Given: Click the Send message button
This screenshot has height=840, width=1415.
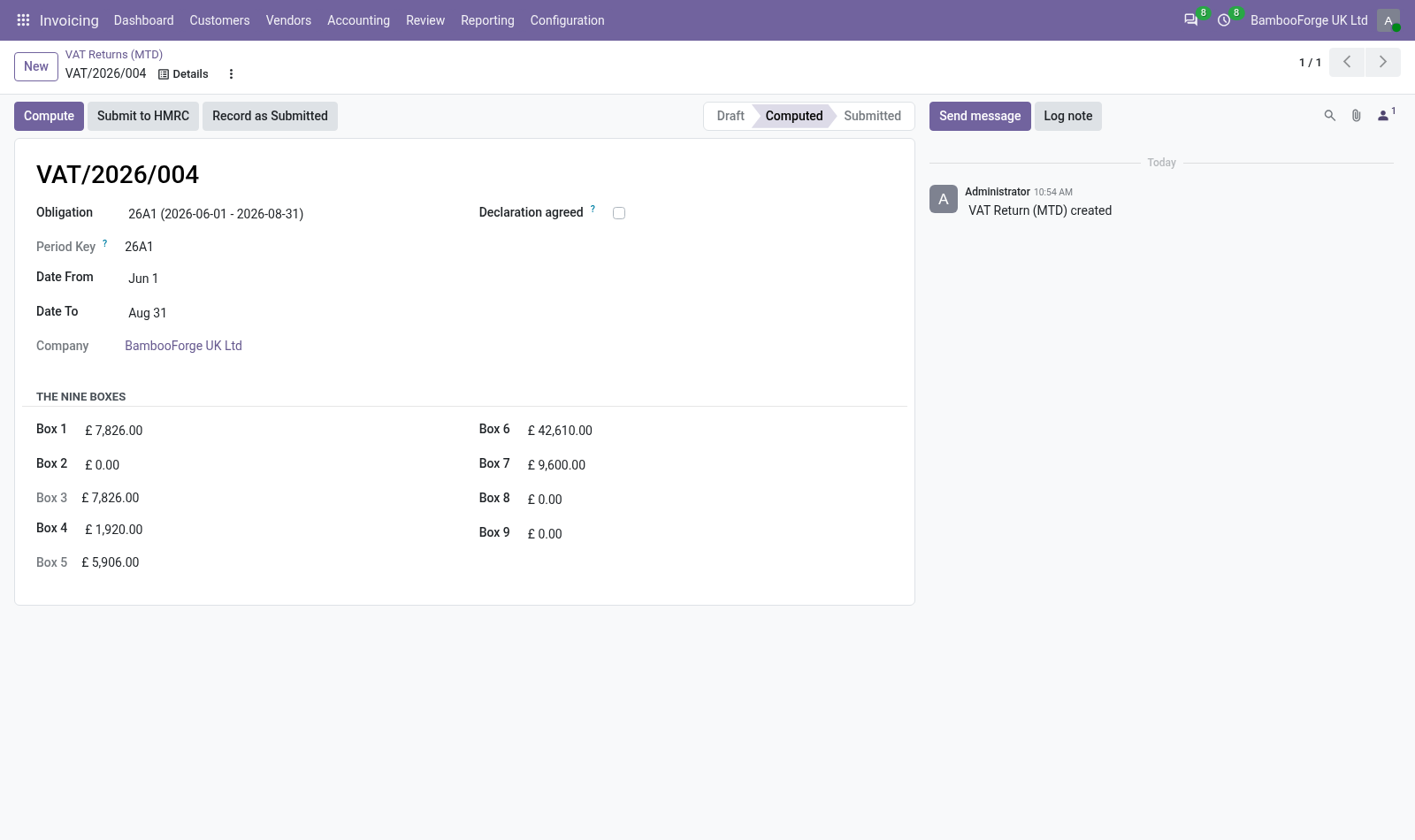Looking at the screenshot, I should (980, 116).
